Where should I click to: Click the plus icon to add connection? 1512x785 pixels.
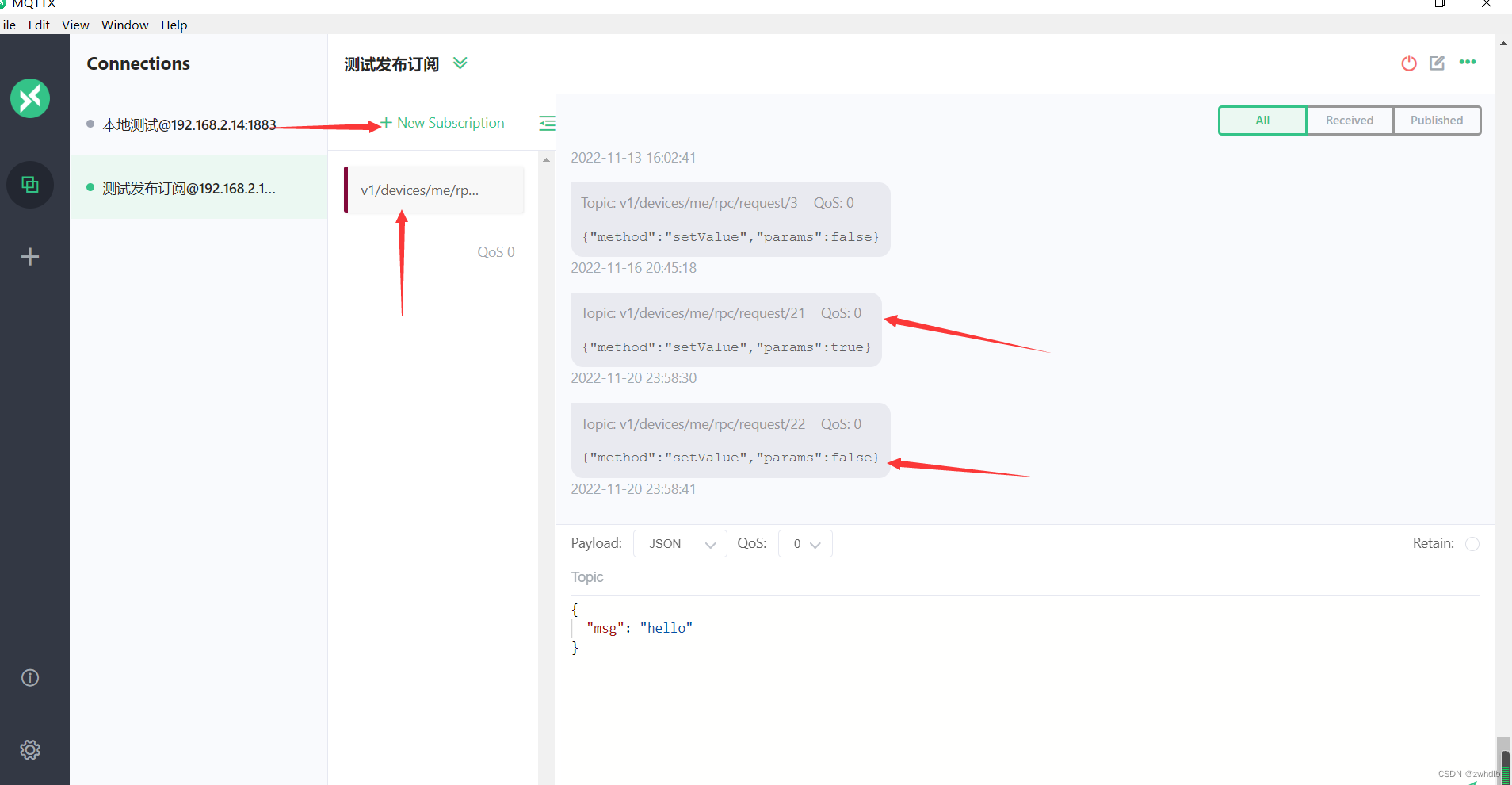click(x=29, y=255)
